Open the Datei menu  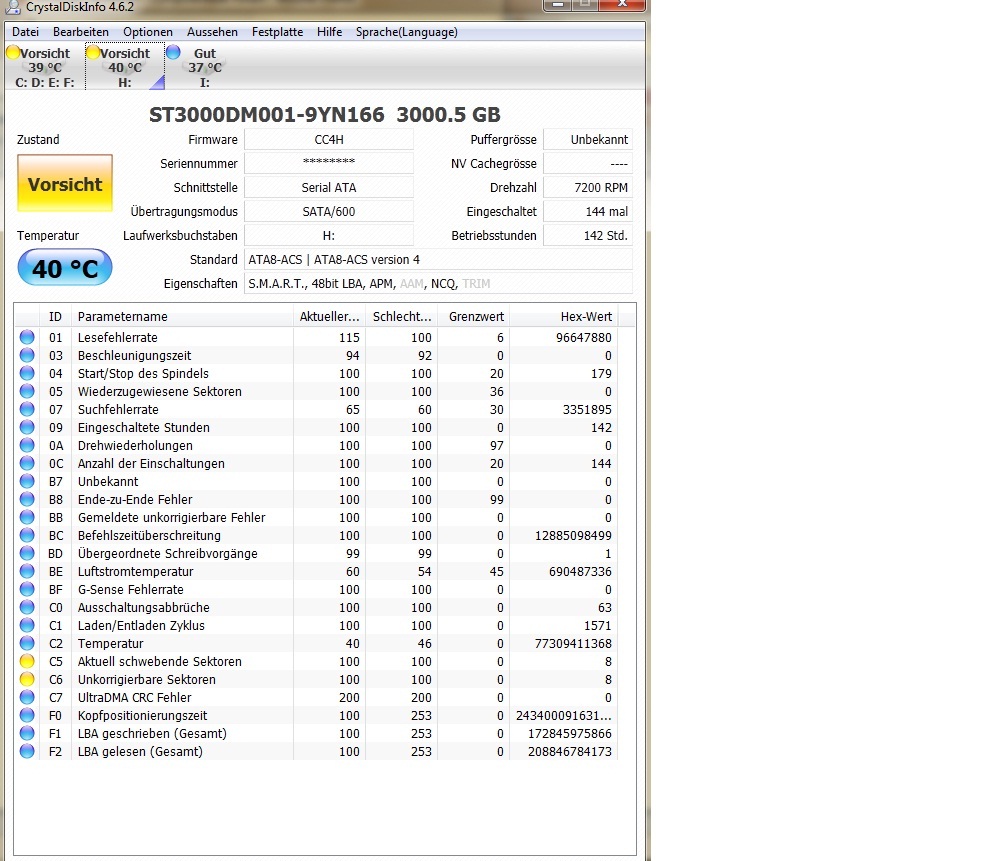click(x=25, y=32)
